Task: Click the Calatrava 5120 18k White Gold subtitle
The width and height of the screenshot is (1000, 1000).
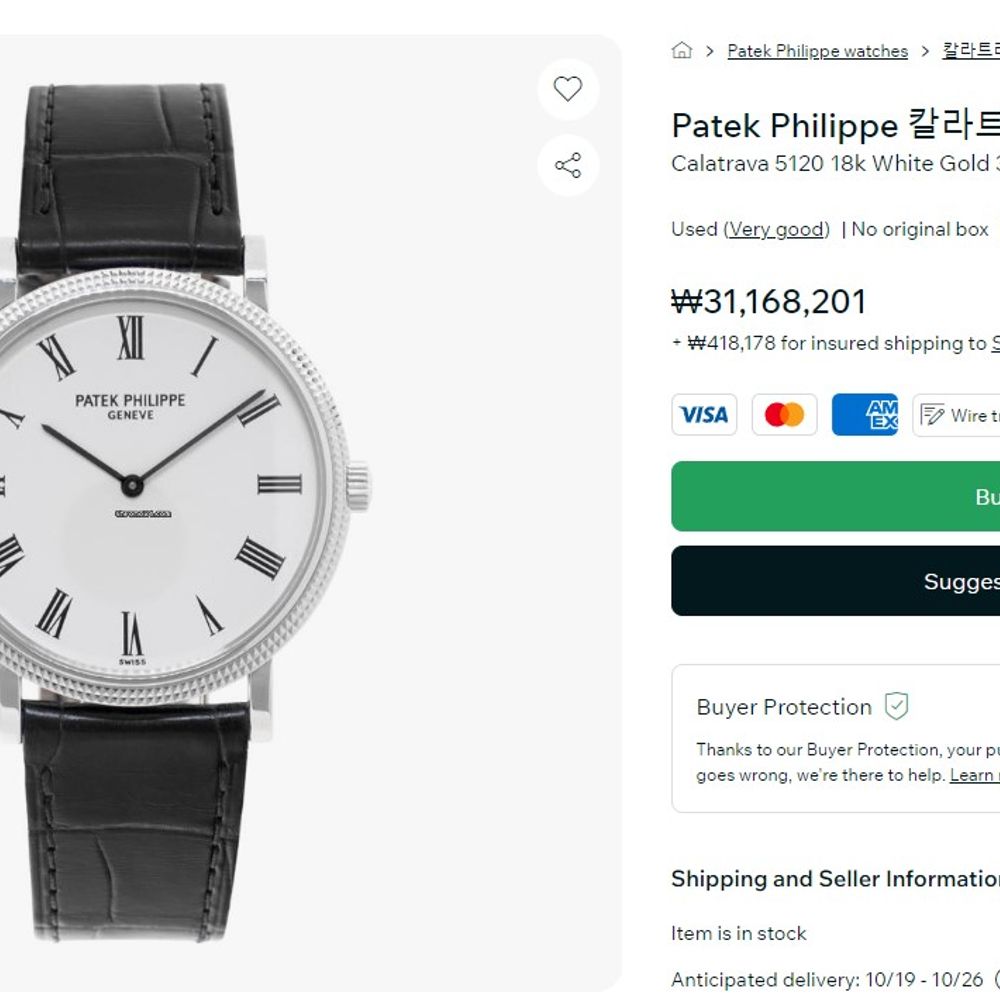Action: tap(835, 163)
